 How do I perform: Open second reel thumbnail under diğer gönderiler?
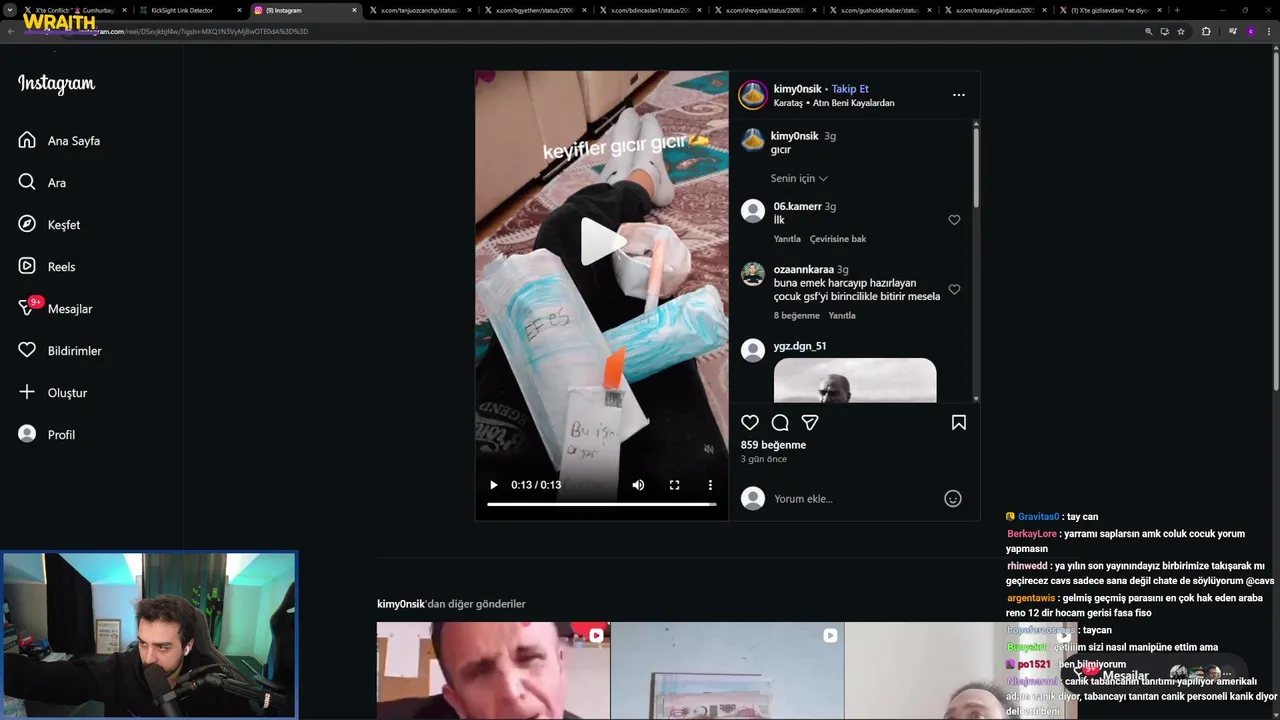point(727,670)
